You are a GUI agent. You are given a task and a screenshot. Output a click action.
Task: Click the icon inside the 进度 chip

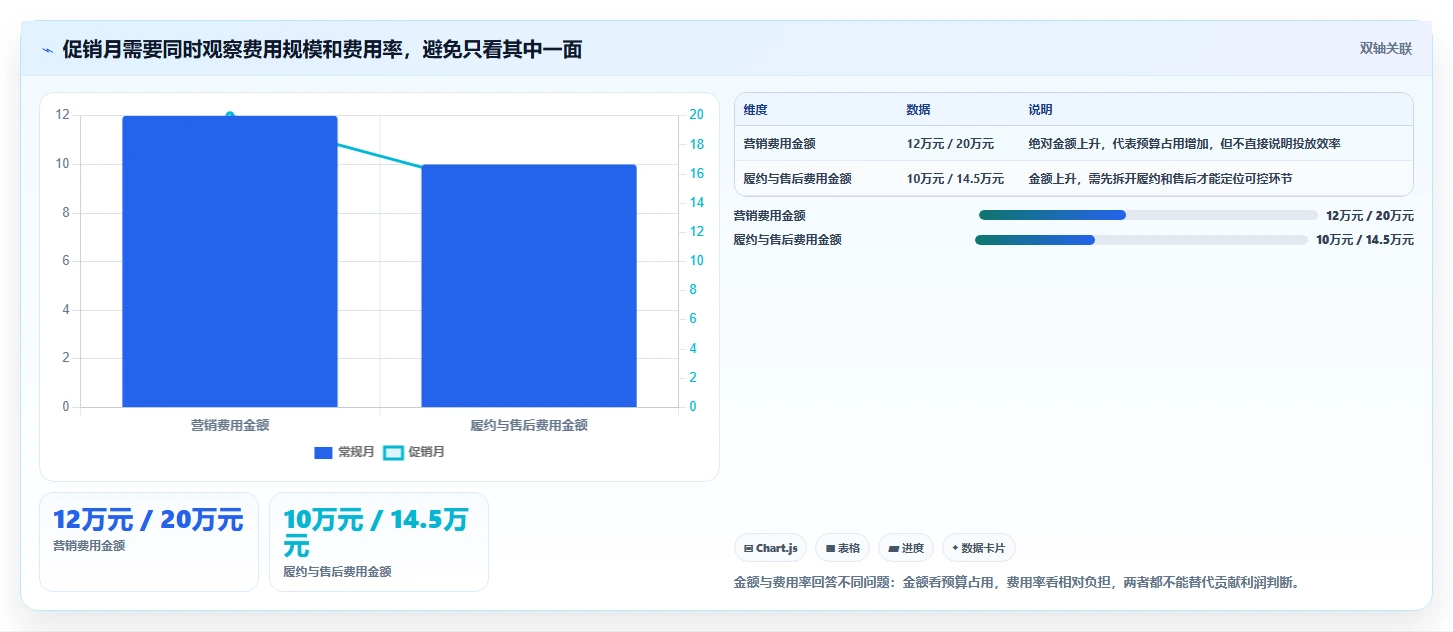click(x=893, y=549)
